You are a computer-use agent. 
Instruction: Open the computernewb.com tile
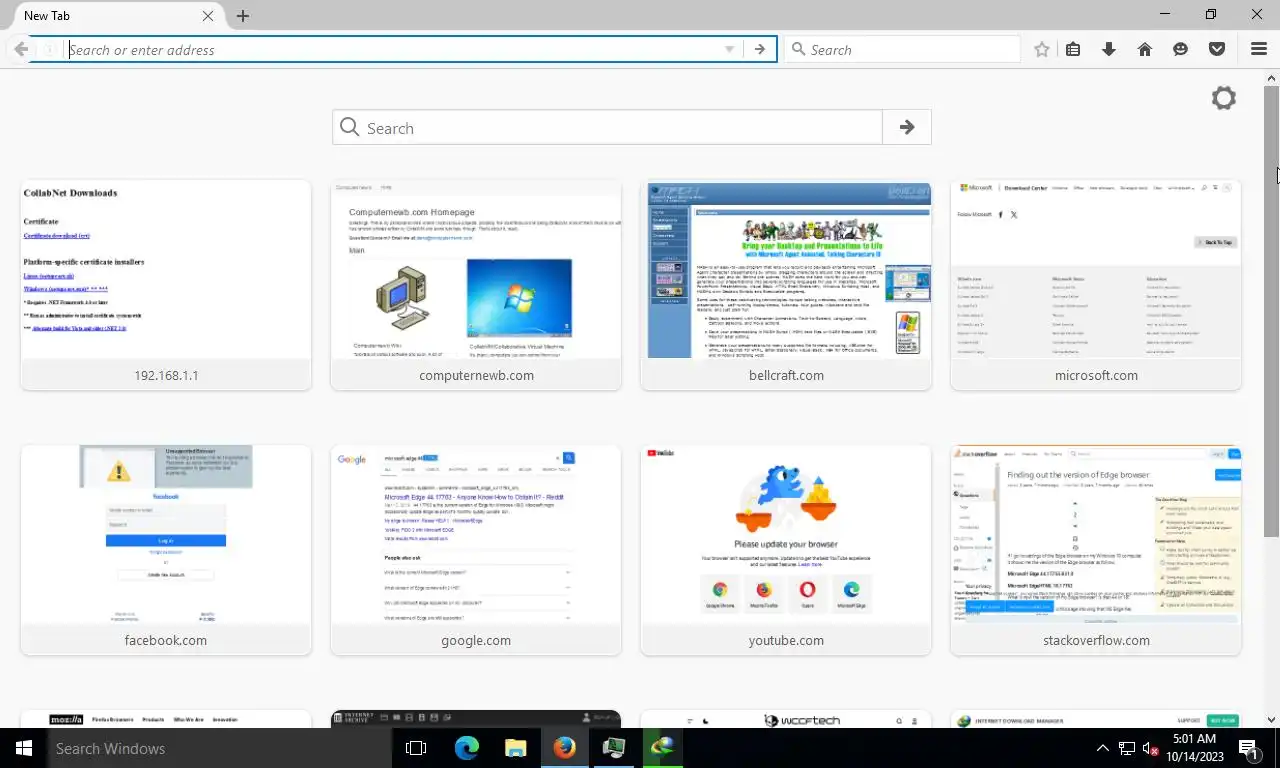[x=476, y=285]
